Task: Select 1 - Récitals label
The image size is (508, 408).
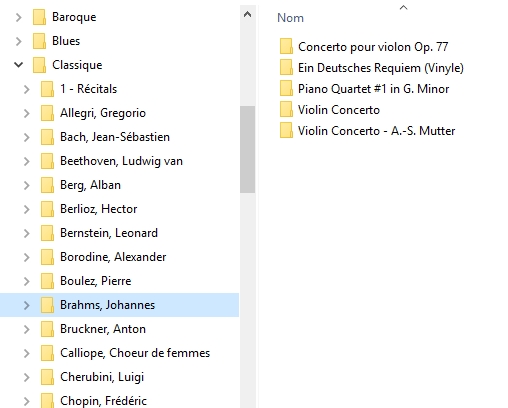Action: pyautogui.click(x=89, y=89)
